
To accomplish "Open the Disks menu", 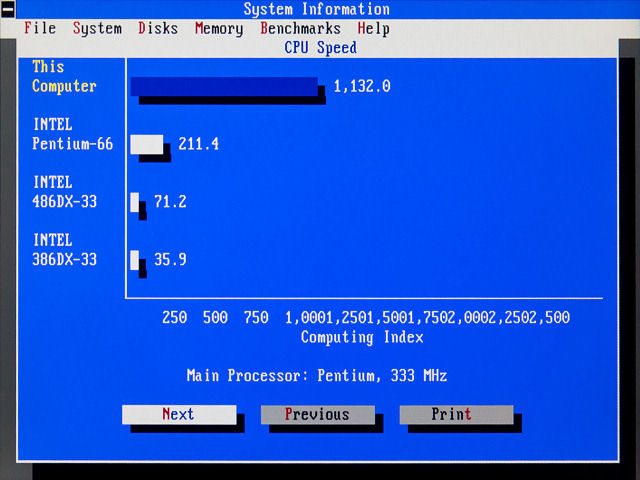I will tap(158, 28).
